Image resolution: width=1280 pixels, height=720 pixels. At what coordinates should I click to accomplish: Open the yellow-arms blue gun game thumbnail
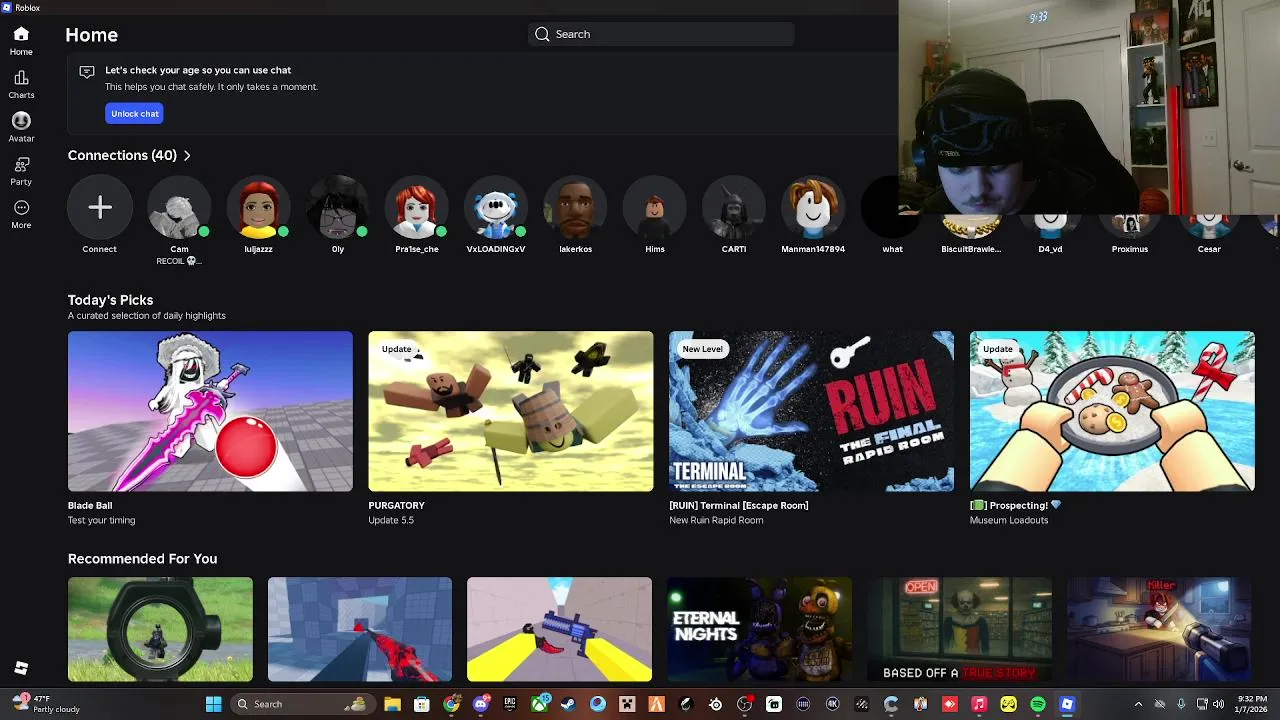pos(559,629)
